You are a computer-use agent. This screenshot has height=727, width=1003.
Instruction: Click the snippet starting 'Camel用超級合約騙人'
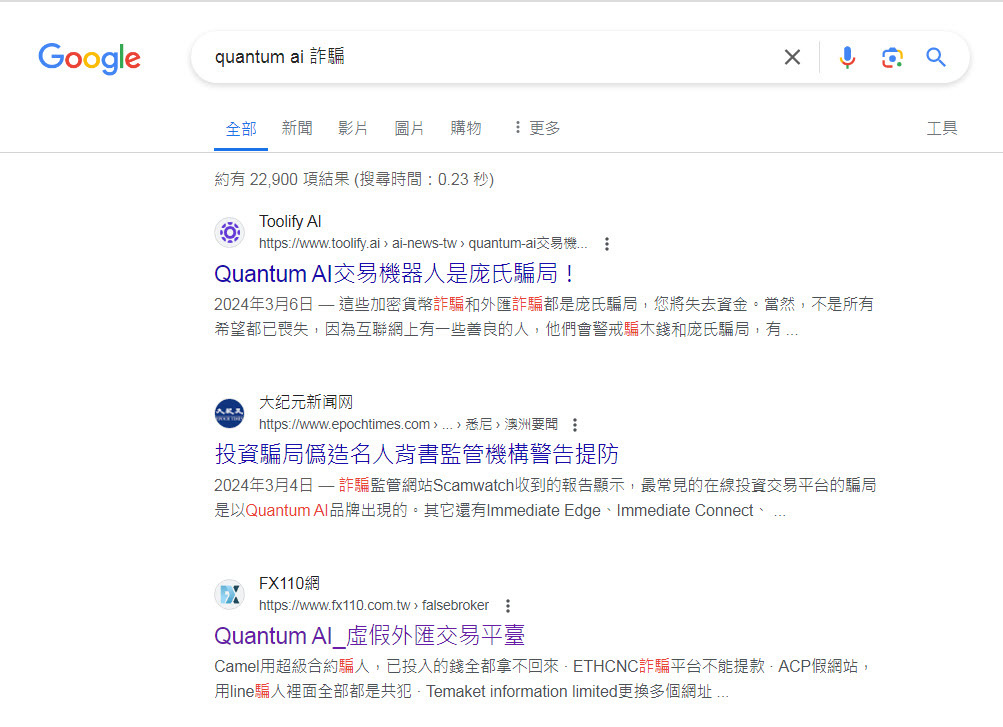click(541, 679)
